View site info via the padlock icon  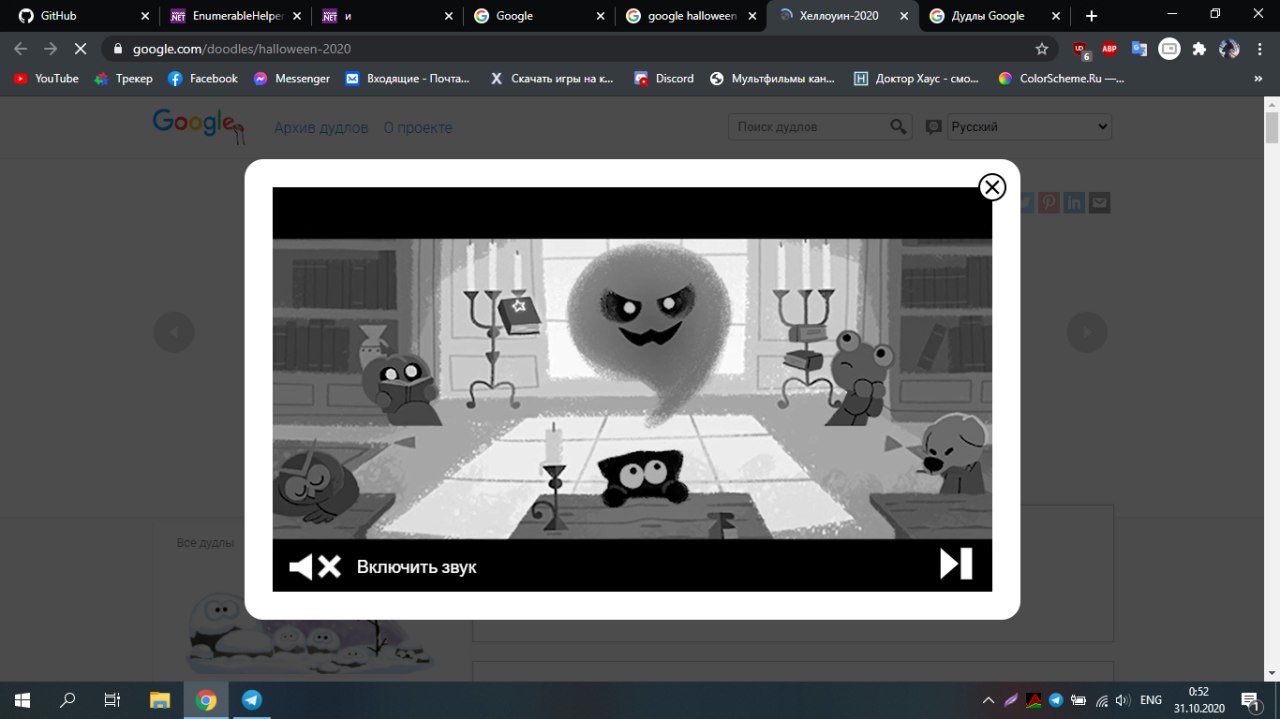click(x=118, y=48)
